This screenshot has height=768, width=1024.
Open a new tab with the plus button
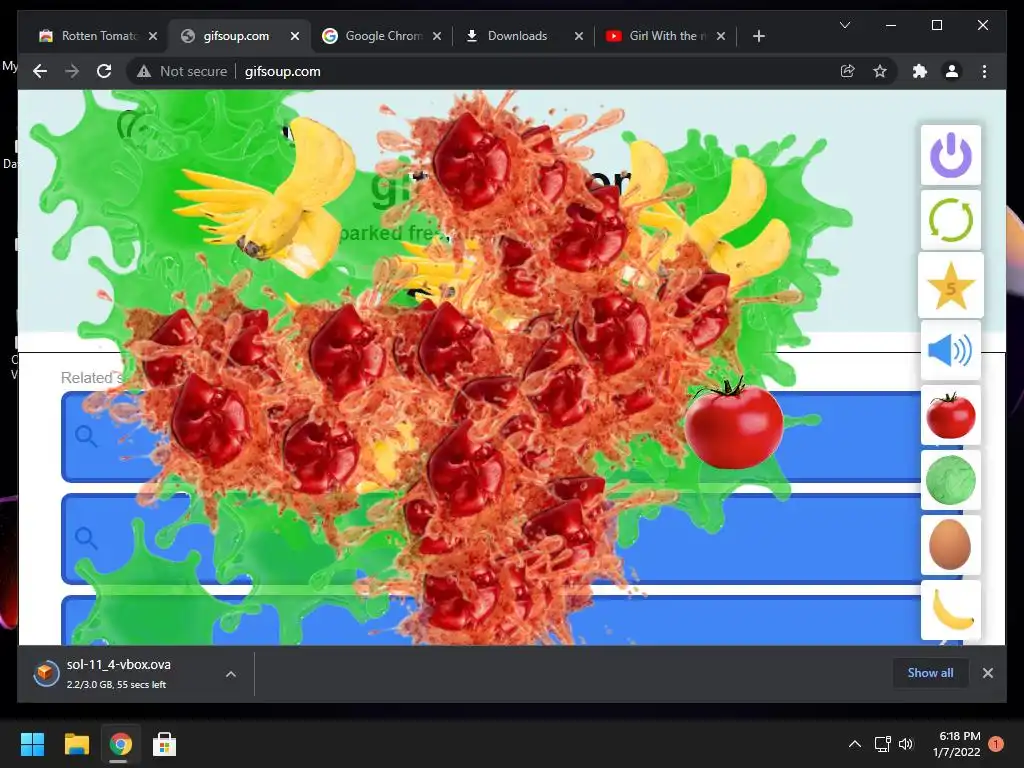click(758, 36)
